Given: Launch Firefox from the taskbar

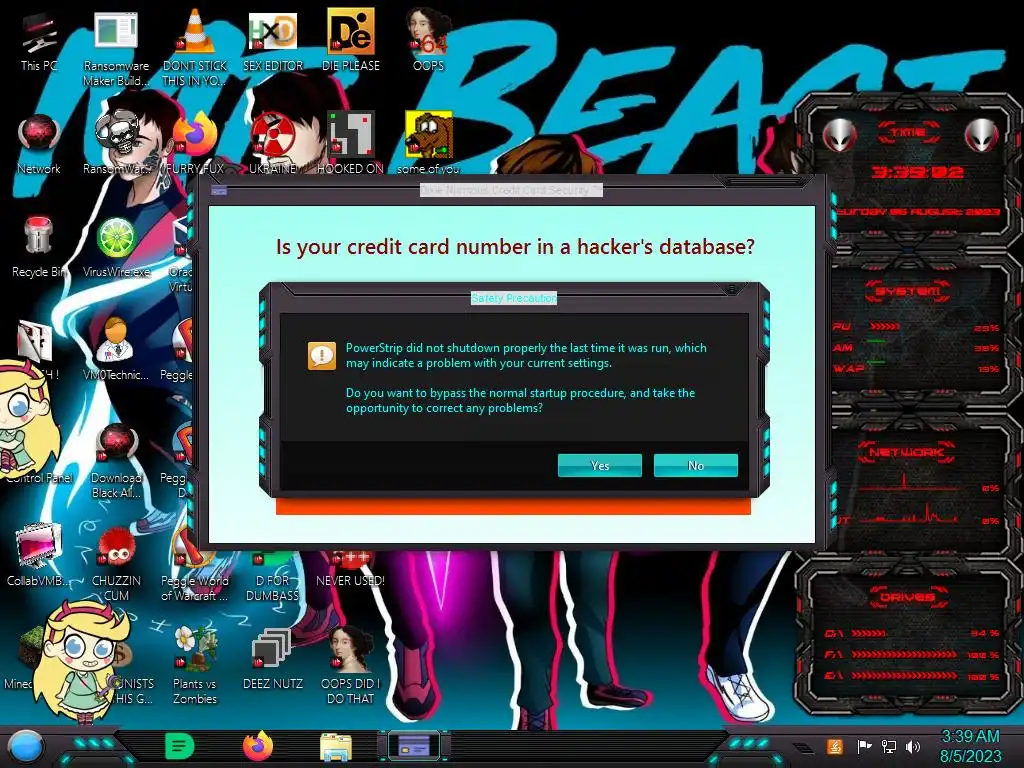Looking at the screenshot, I should pos(257,746).
